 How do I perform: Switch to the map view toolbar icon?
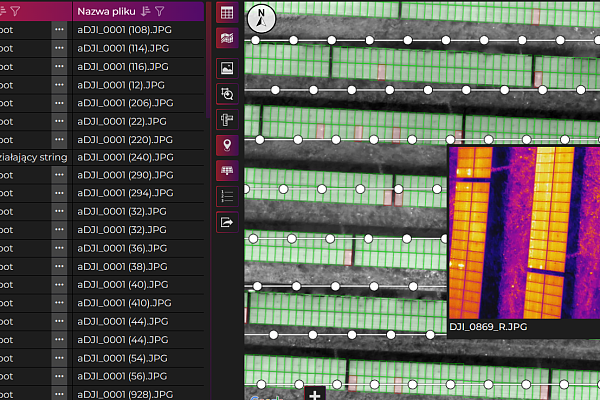[x=227, y=38]
